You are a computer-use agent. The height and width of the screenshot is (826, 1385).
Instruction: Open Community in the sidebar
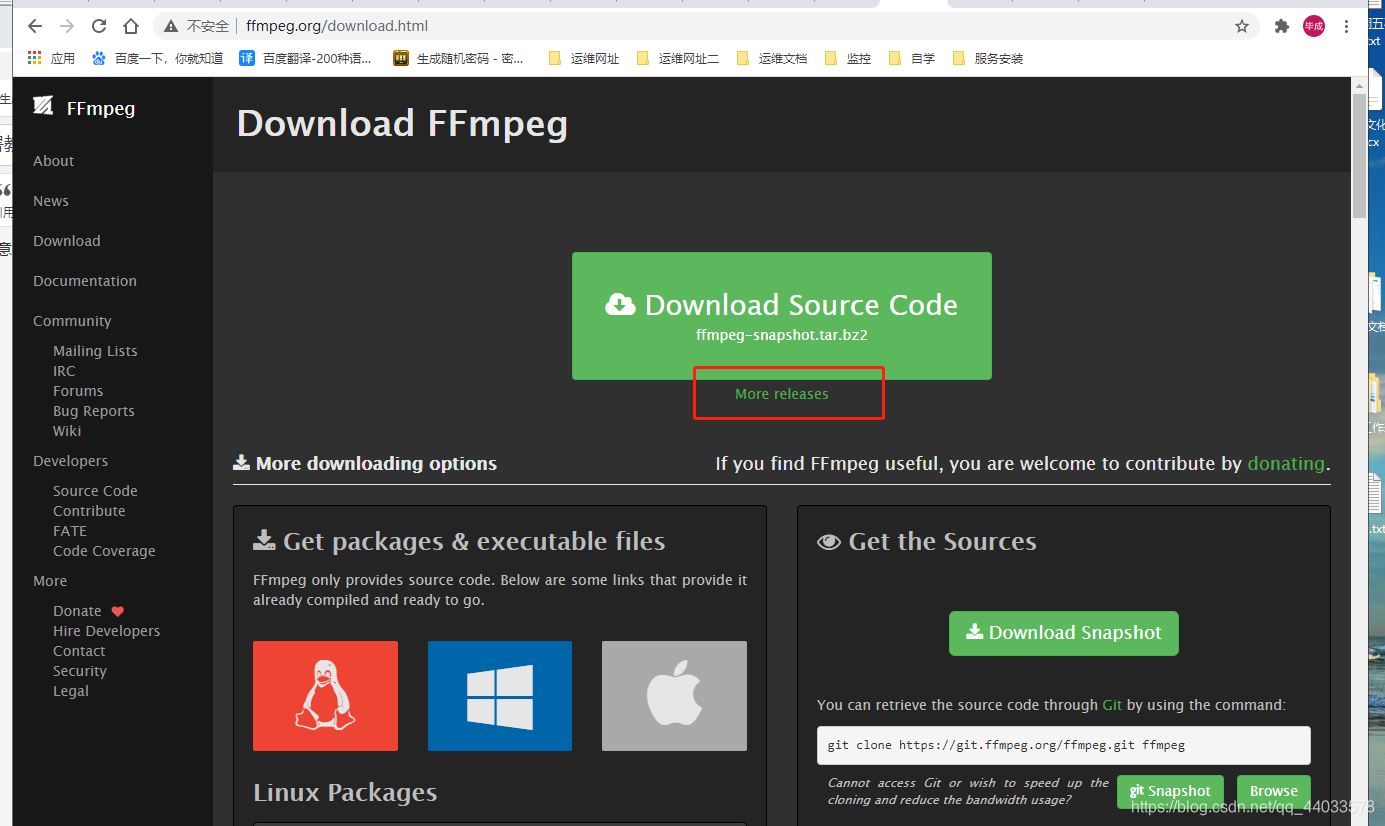pos(72,321)
